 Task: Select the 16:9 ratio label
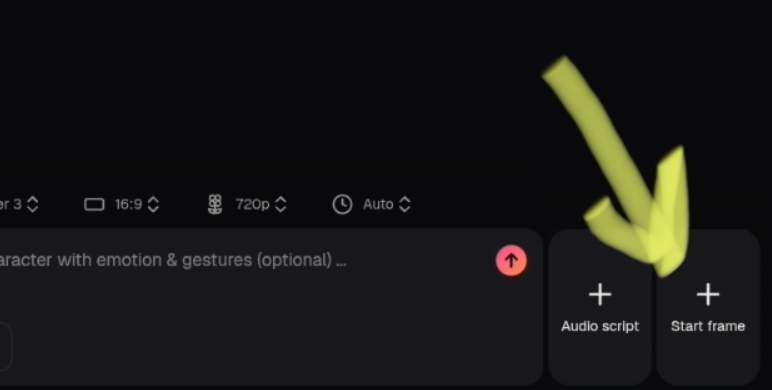click(x=129, y=204)
